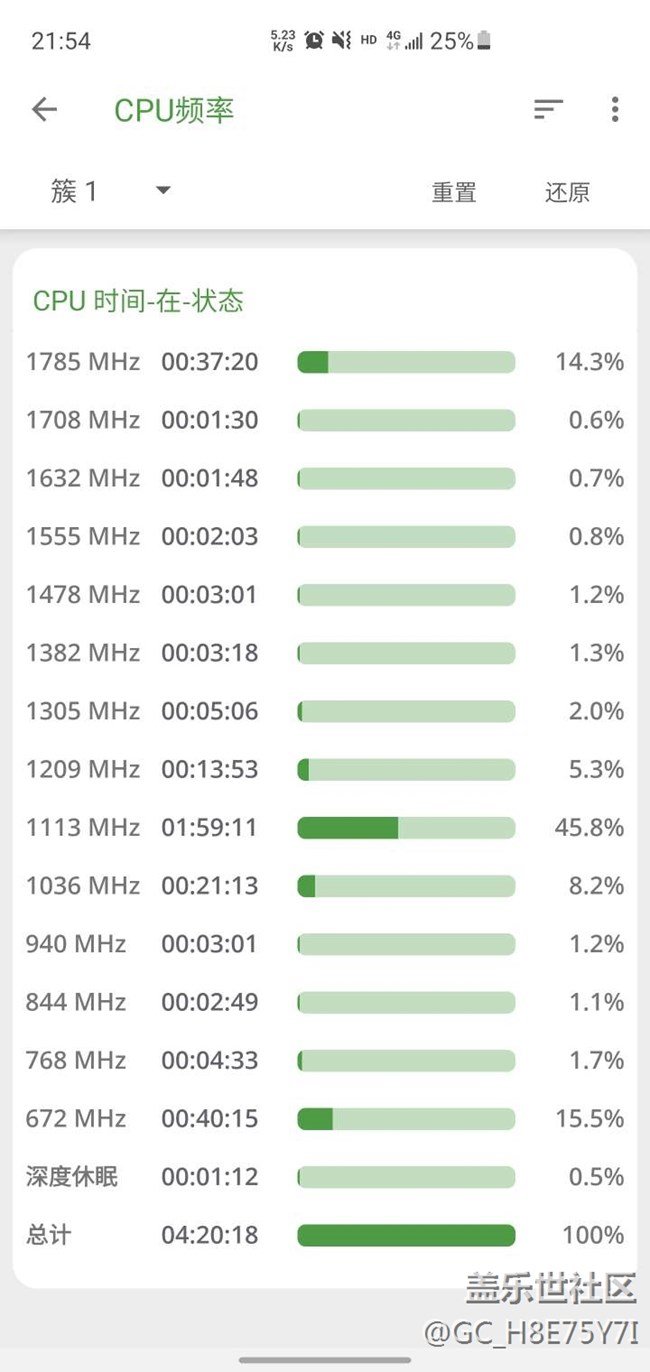This screenshot has height=1372, width=650.
Task: Expand the 簇 1 cluster dropdown arrow
Action: tap(163, 191)
